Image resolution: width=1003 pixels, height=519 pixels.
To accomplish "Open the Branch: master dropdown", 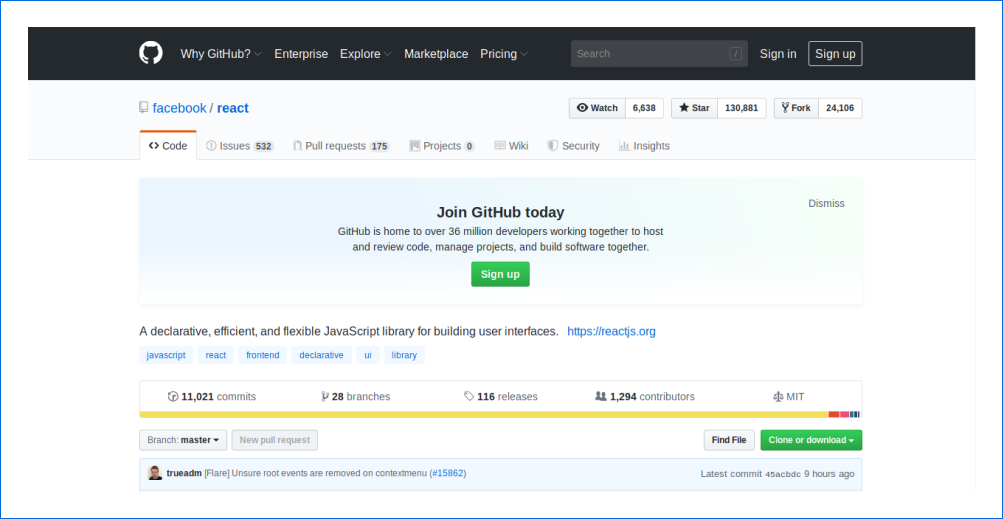I will 183,440.
